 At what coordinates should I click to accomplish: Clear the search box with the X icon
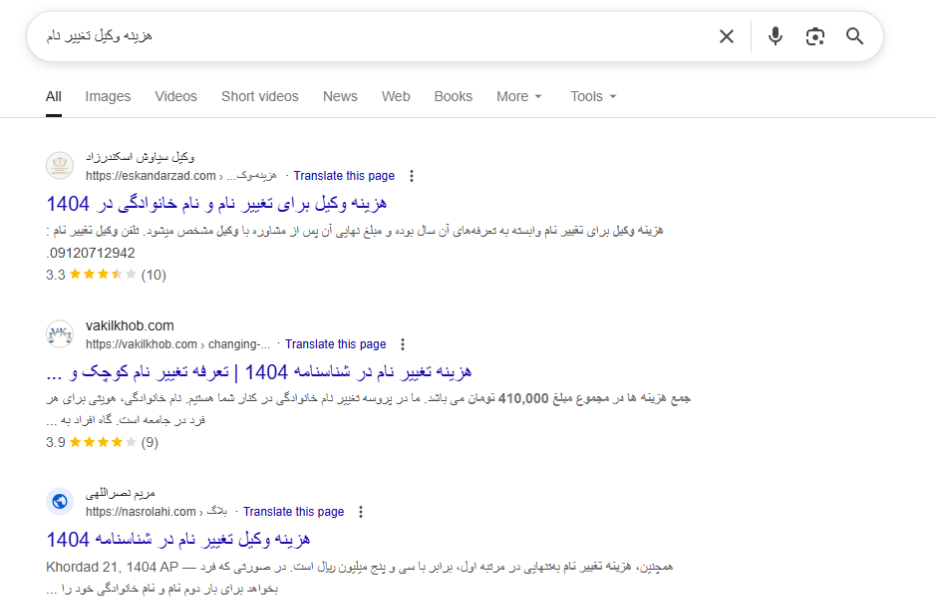(x=726, y=37)
